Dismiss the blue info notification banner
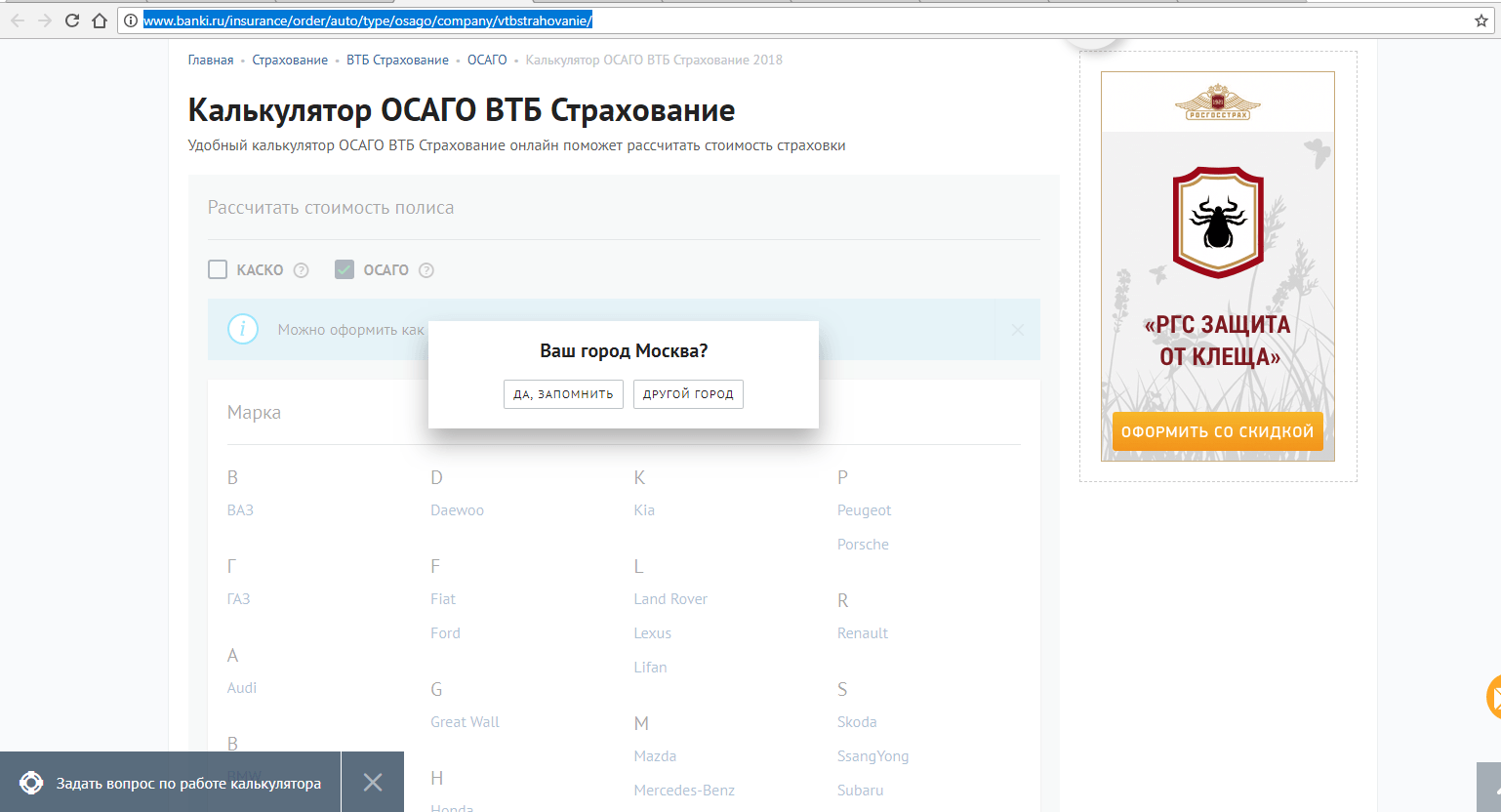 pyautogui.click(x=1018, y=330)
